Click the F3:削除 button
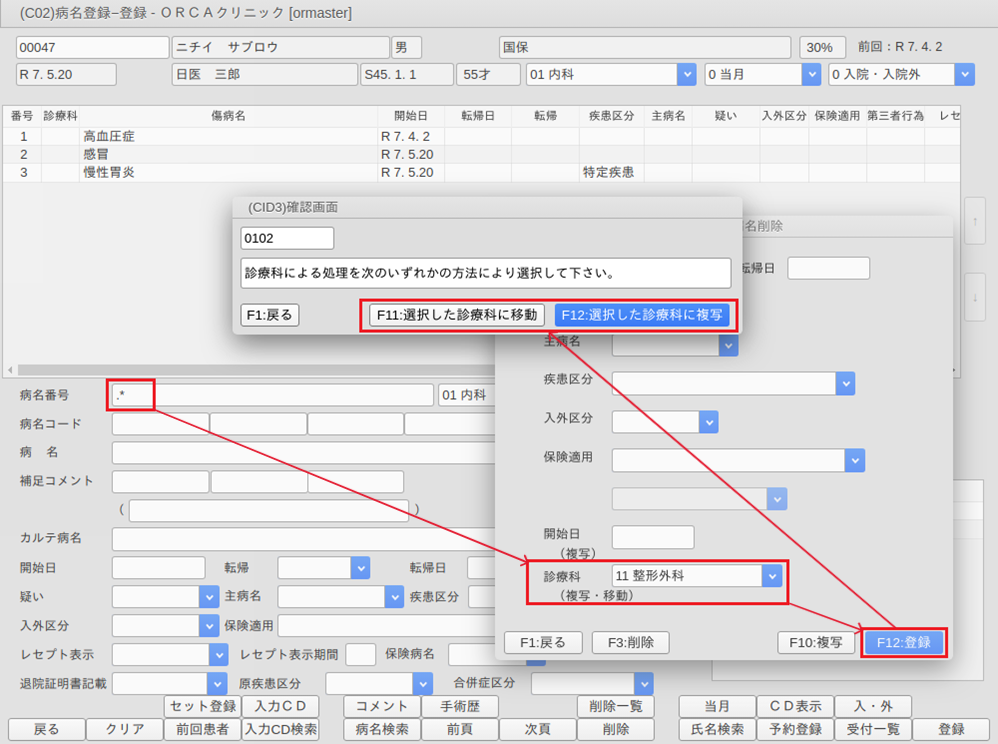Image resolution: width=998 pixels, height=744 pixels. pyautogui.click(x=630, y=642)
